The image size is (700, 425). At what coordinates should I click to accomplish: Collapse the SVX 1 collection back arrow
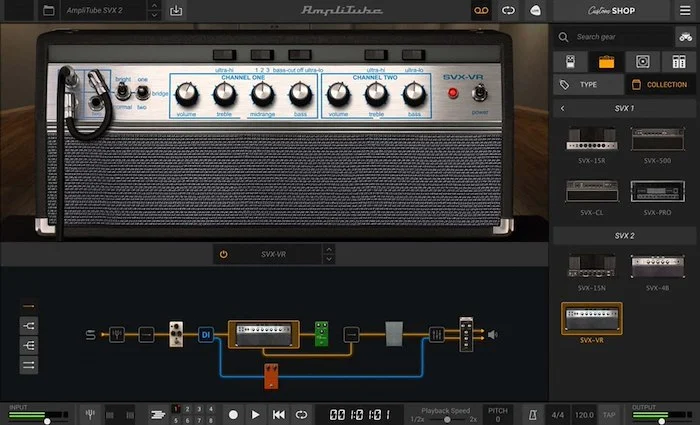pos(562,108)
